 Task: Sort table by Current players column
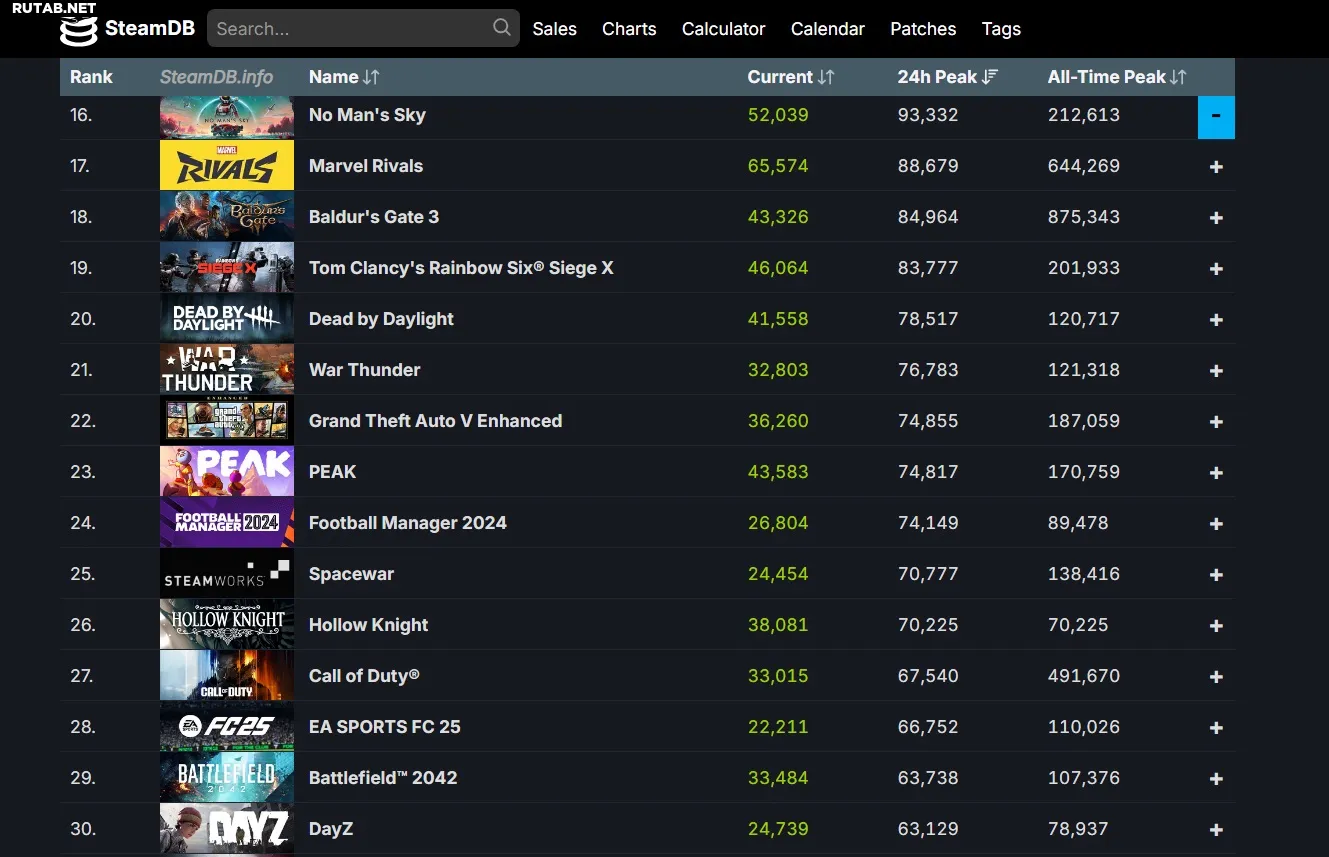[790, 77]
